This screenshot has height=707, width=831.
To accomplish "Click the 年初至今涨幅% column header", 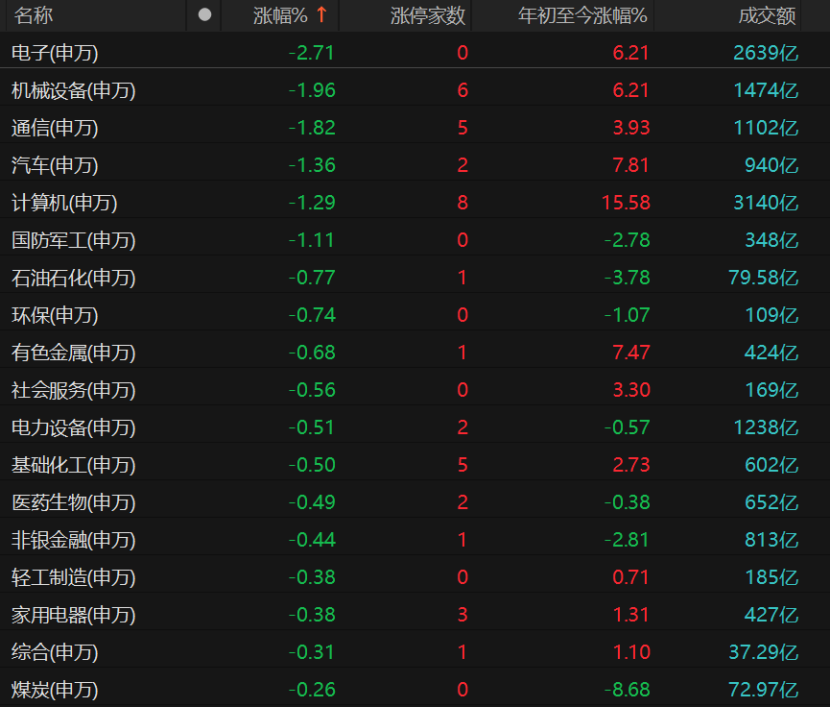I will [583, 15].
